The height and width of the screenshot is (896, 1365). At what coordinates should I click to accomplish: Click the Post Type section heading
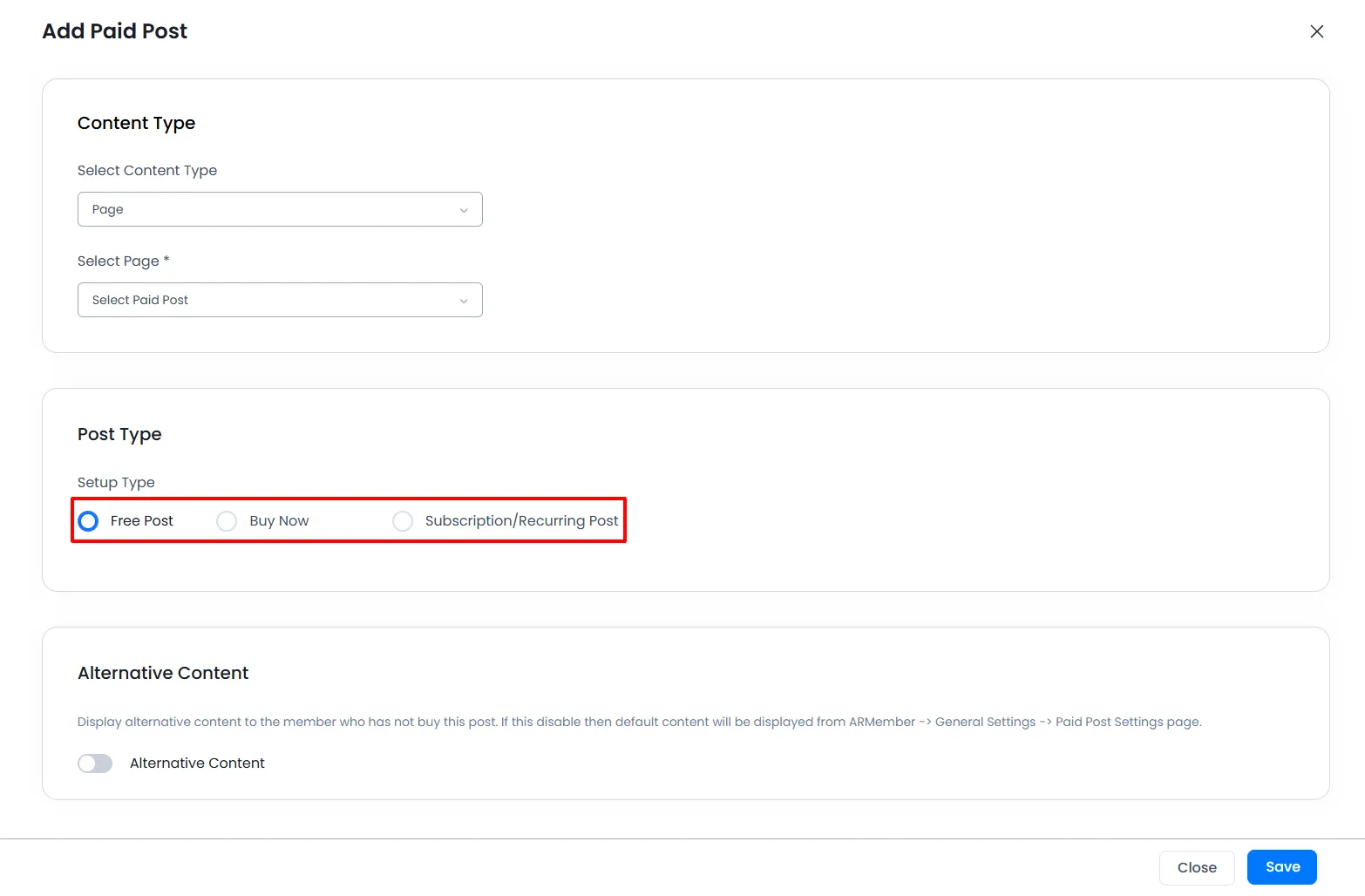(119, 433)
